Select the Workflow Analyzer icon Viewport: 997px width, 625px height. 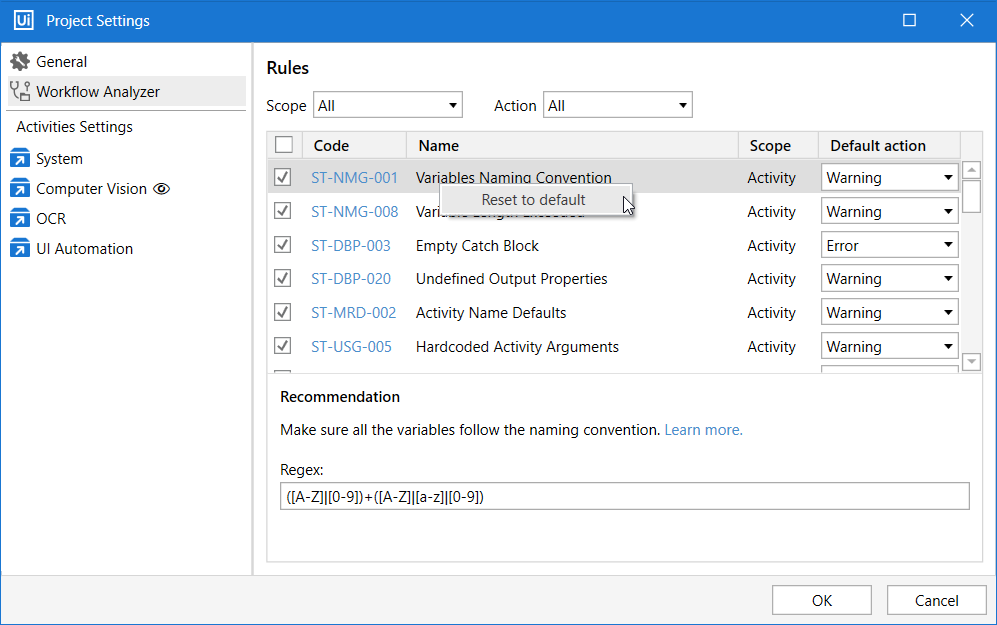point(20,92)
